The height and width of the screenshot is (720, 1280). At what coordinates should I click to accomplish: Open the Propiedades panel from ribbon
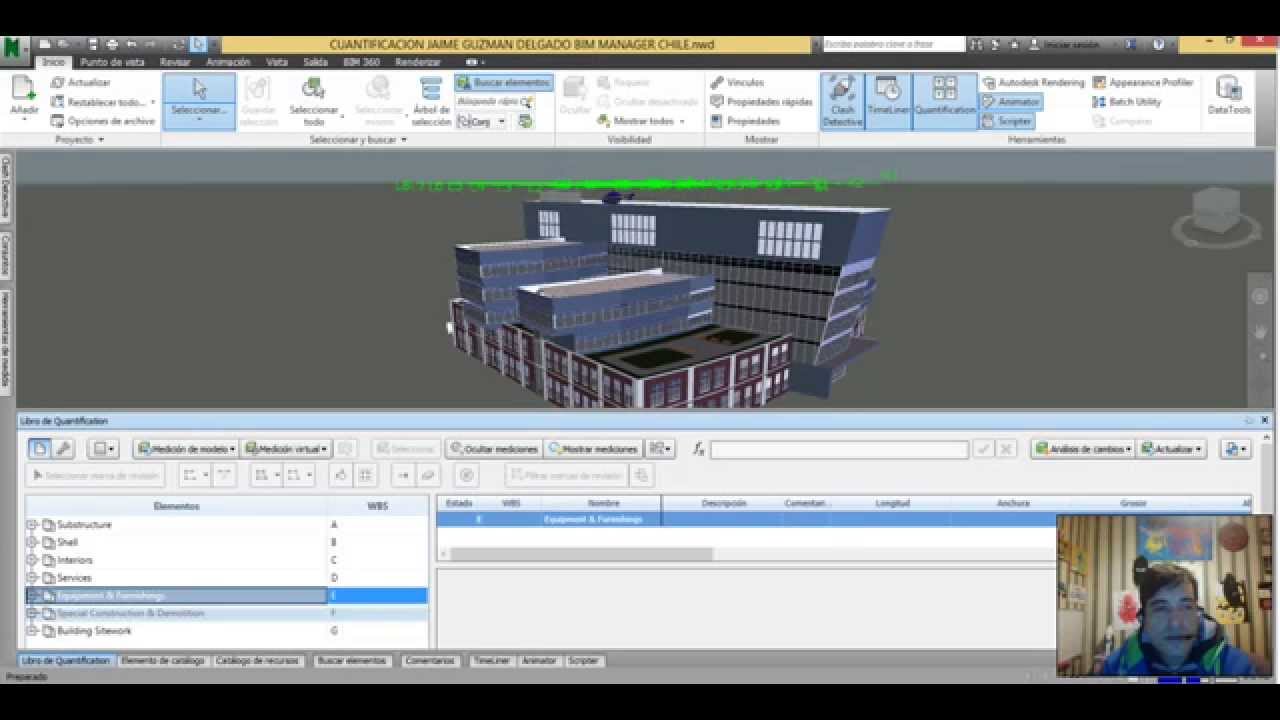point(745,121)
